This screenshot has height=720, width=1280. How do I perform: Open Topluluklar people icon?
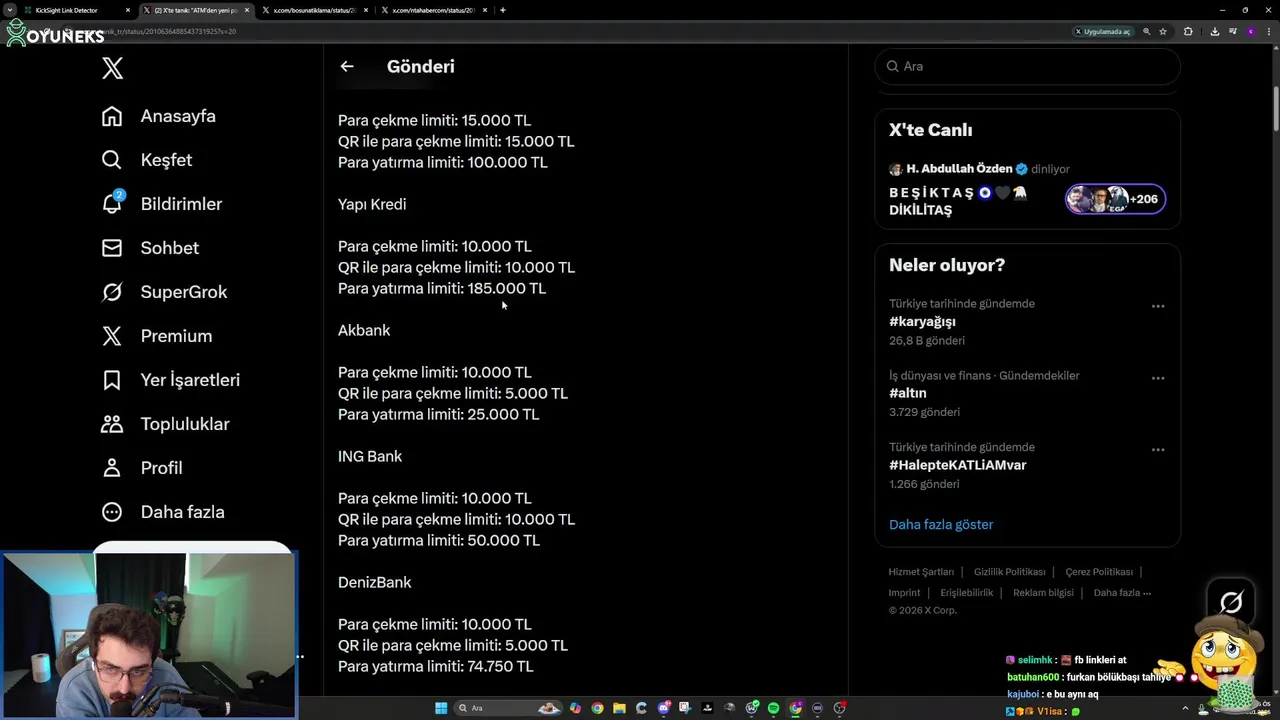point(112,424)
